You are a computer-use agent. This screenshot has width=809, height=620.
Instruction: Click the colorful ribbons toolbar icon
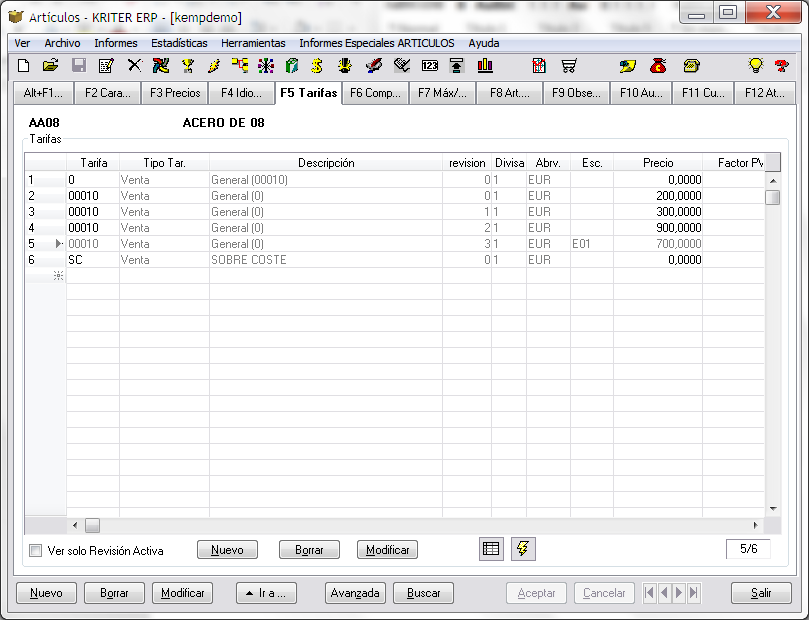(x=161, y=66)
